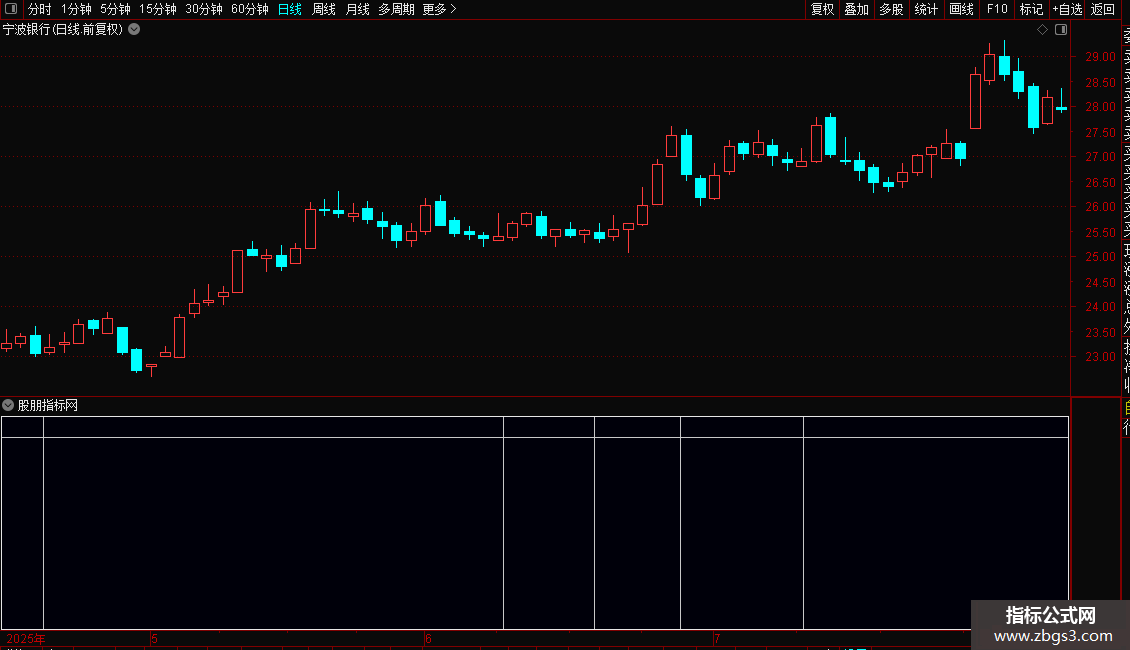The image size is (1130, 650).
Task: Switch to 周线 weekly chart
Action: [324, 9]
